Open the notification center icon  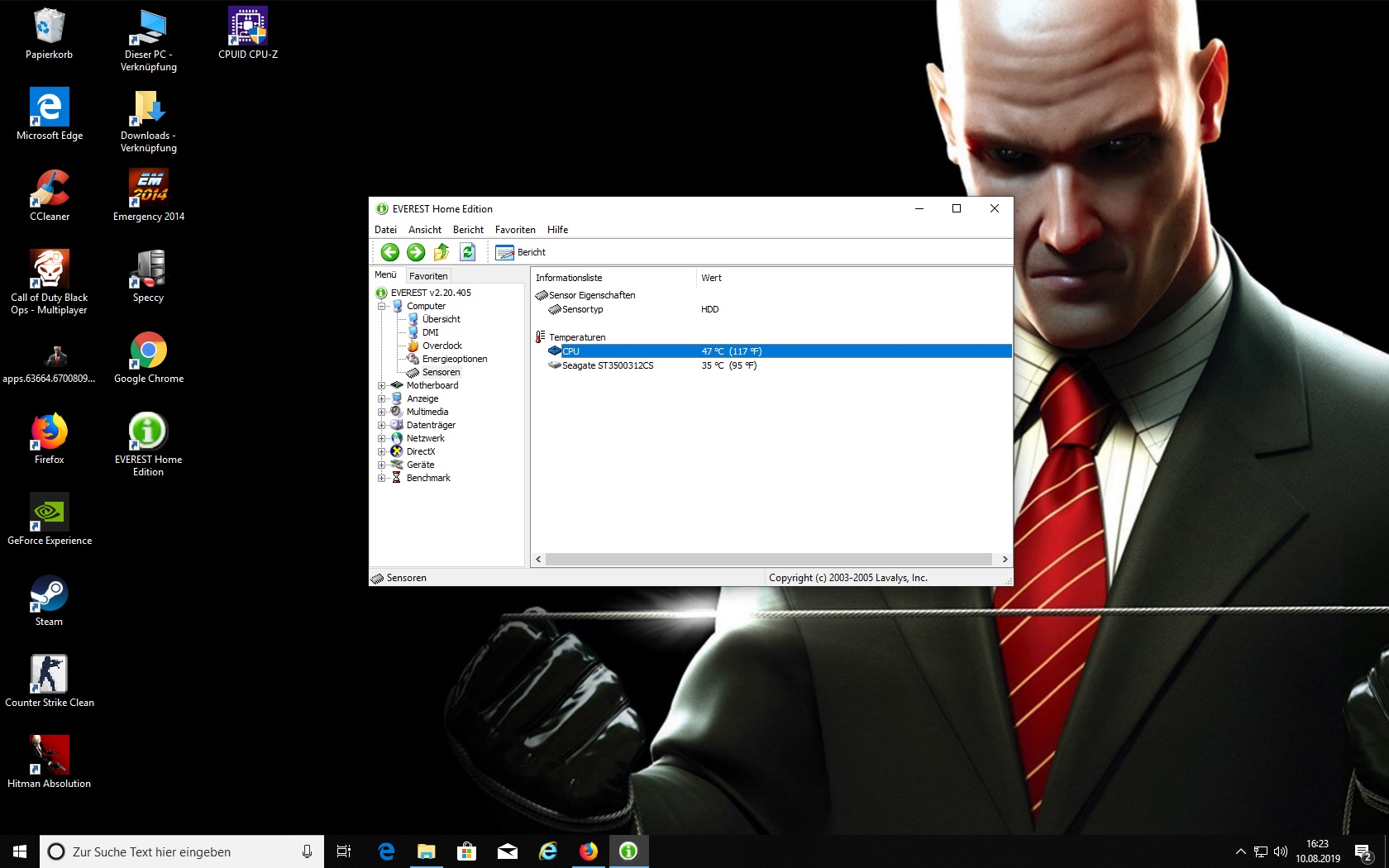pos(1364,851)
